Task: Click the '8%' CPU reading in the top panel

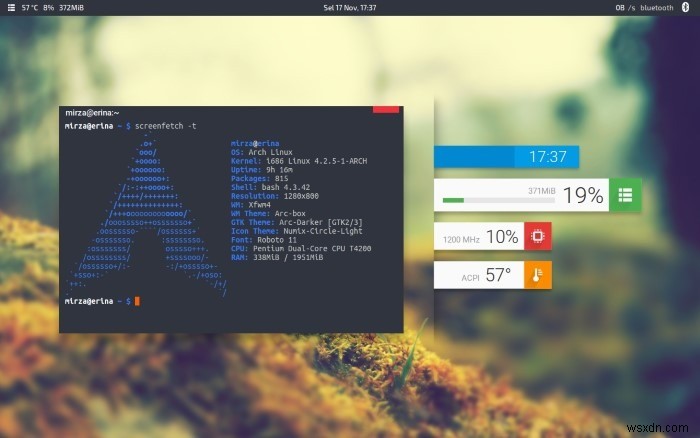Action: point(48,8)
